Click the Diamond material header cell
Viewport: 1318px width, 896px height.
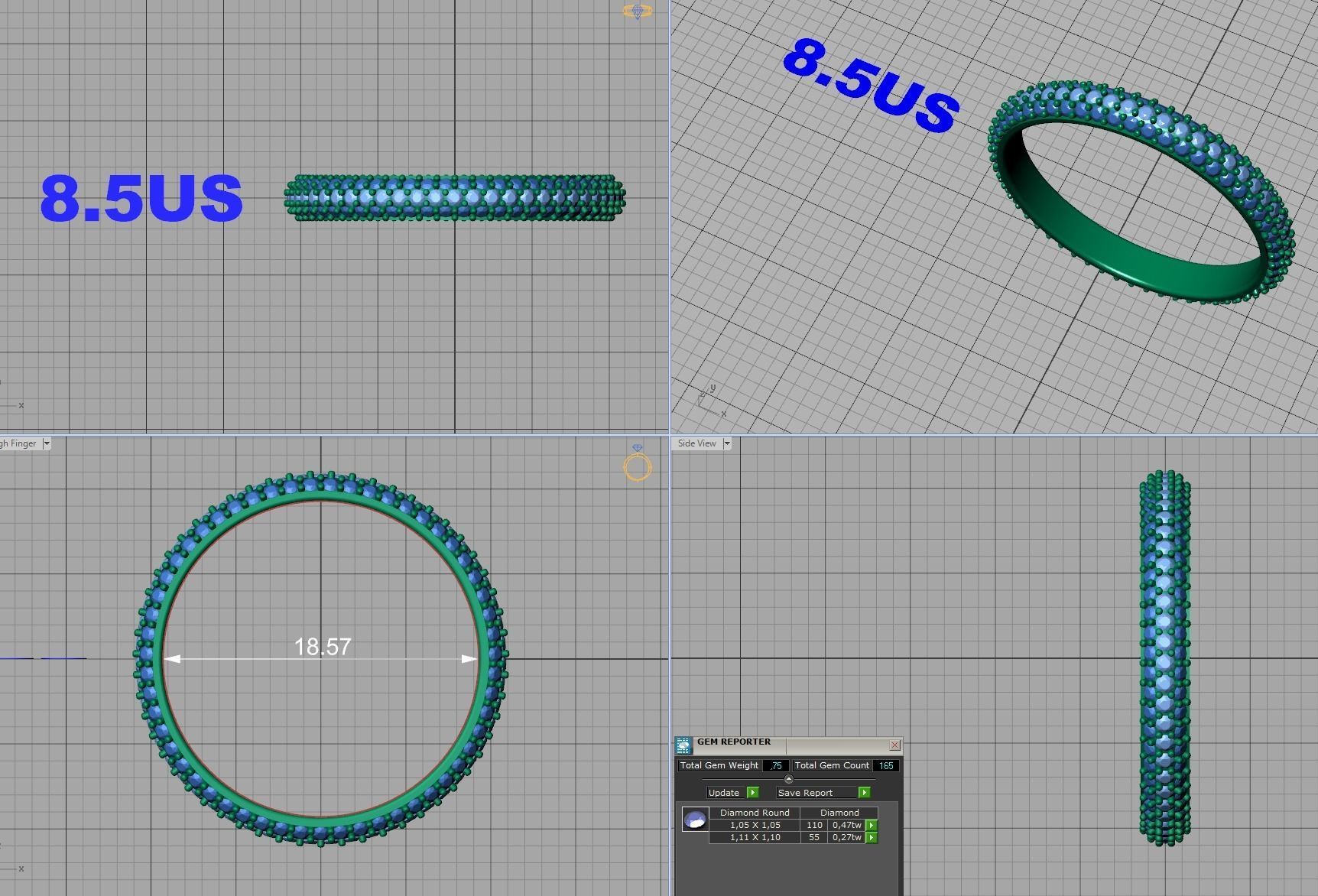click(x=839, y=813)
